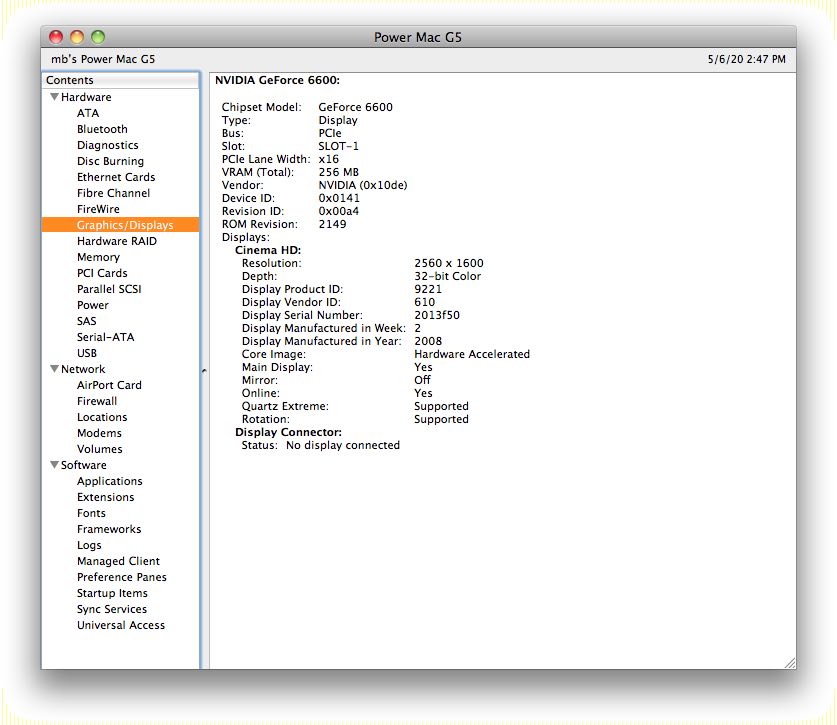Click the sidebar split divider handle

pyautogui.click(x=204, y=371)
